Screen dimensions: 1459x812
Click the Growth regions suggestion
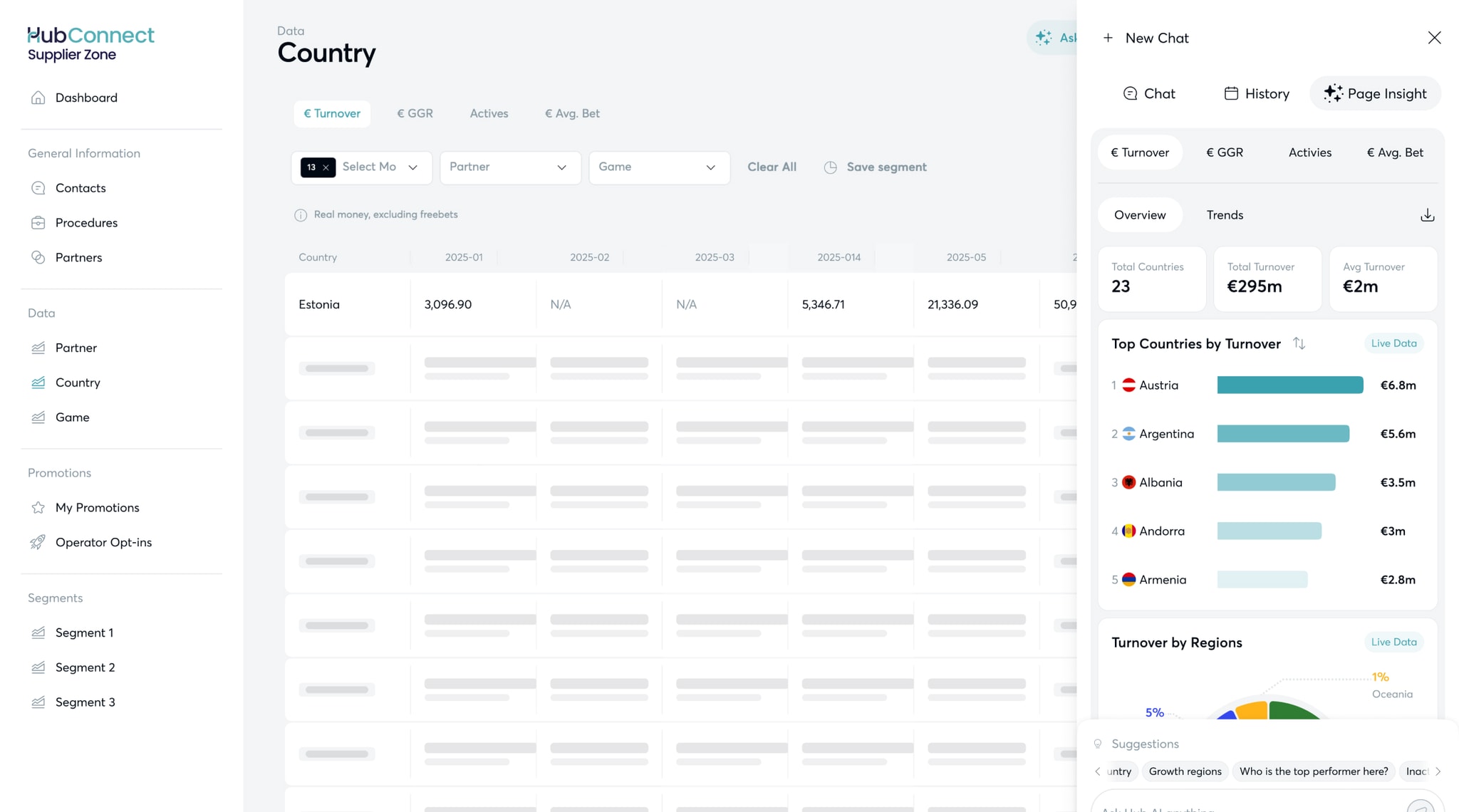pyautogui.click(x=1185, y=771)
